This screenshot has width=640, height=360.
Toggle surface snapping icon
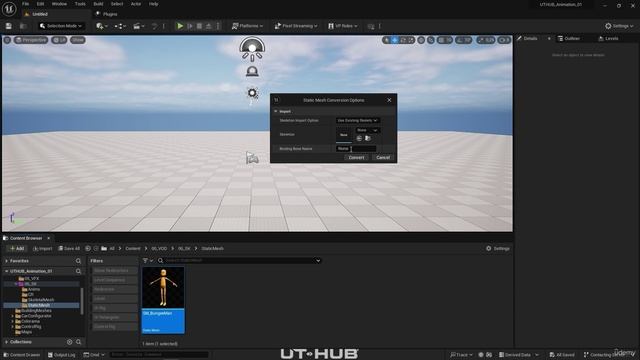(x=431, y=40)
